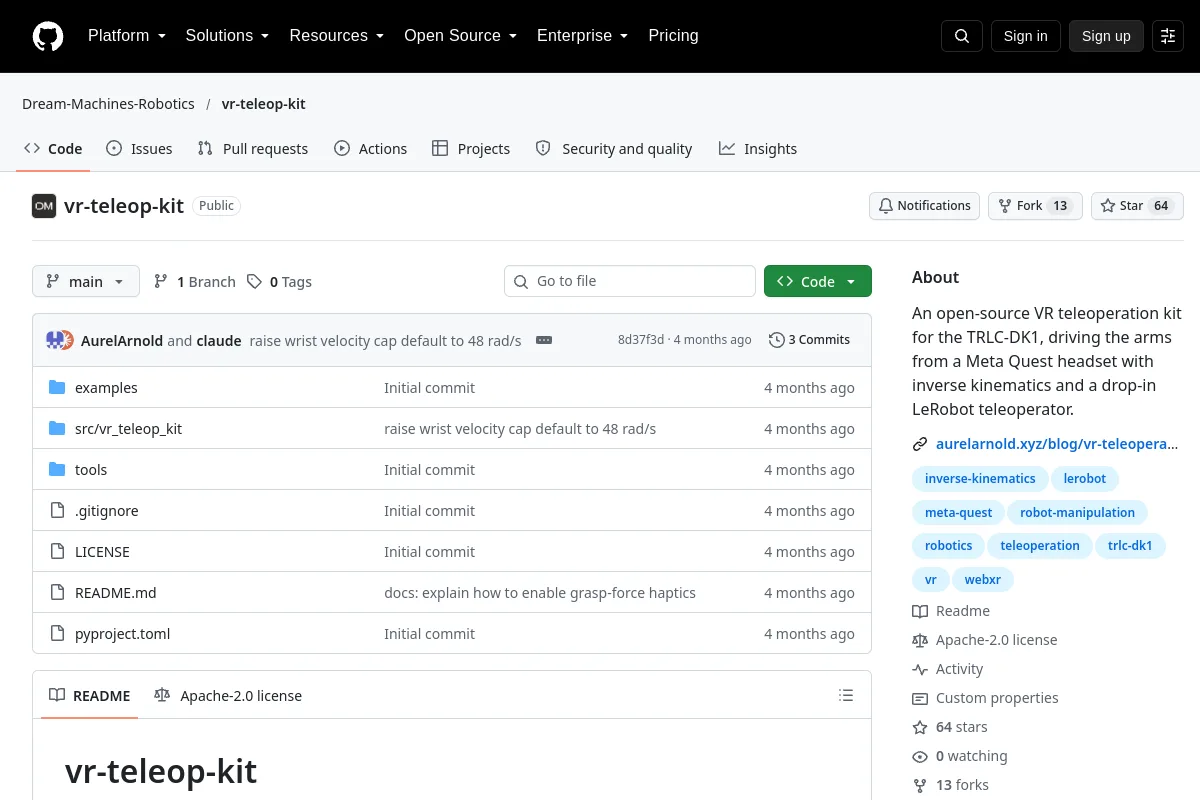Open commit hash 8d37f3d
The width and height of the screenshot is (1200, 800).
[641, 340]
